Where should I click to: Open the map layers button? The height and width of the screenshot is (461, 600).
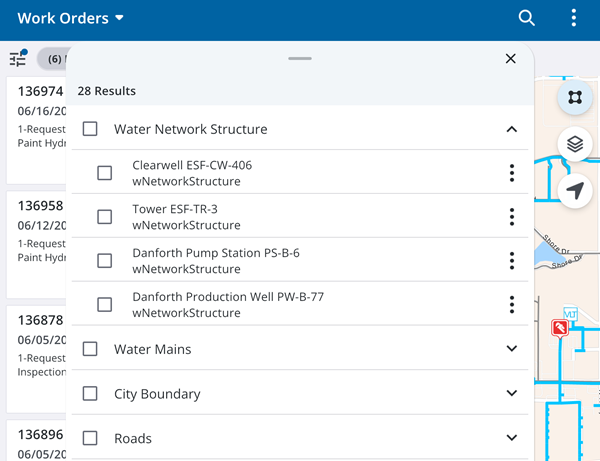pos(575,144)
